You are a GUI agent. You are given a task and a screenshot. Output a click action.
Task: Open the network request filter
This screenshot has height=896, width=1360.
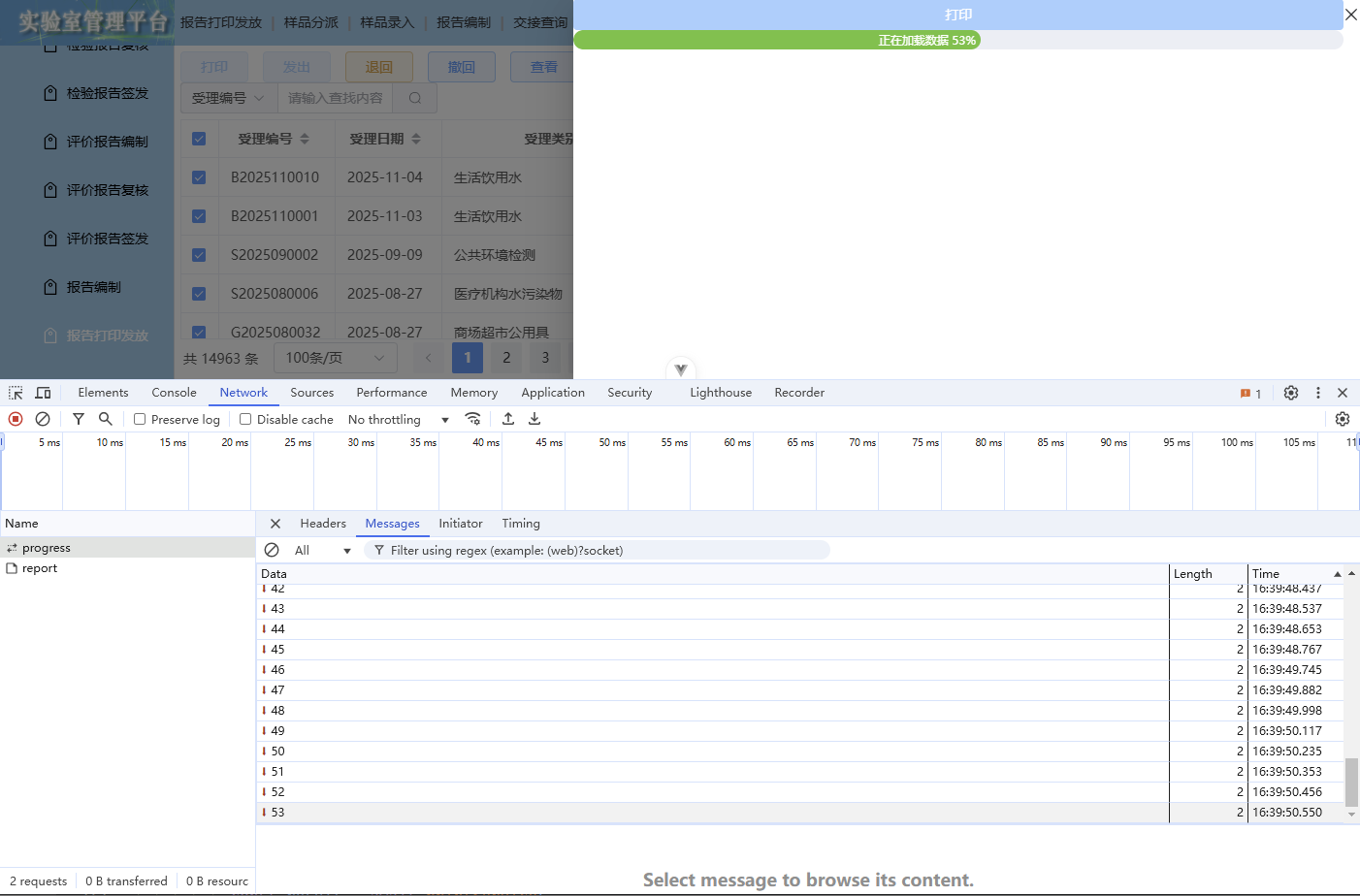pyautogui.click(x=78, y=418)
